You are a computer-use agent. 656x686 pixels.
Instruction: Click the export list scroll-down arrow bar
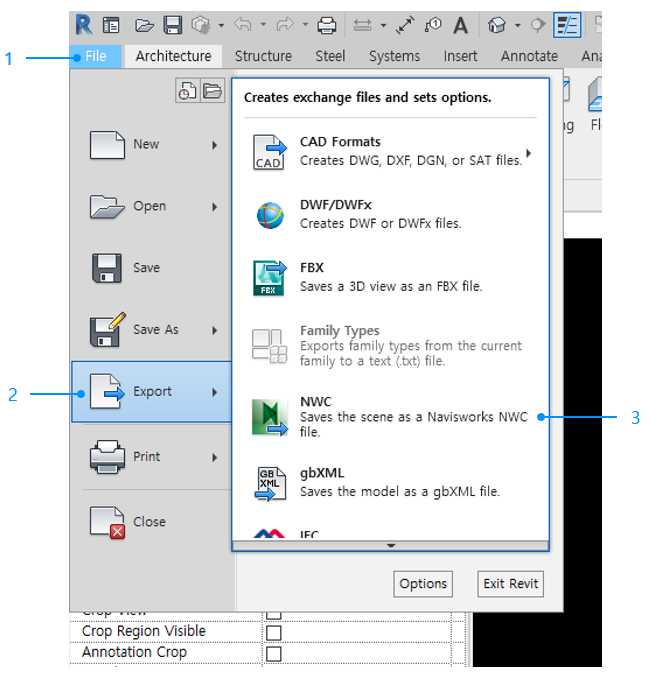pyautogui.click(x=390, y=546)
